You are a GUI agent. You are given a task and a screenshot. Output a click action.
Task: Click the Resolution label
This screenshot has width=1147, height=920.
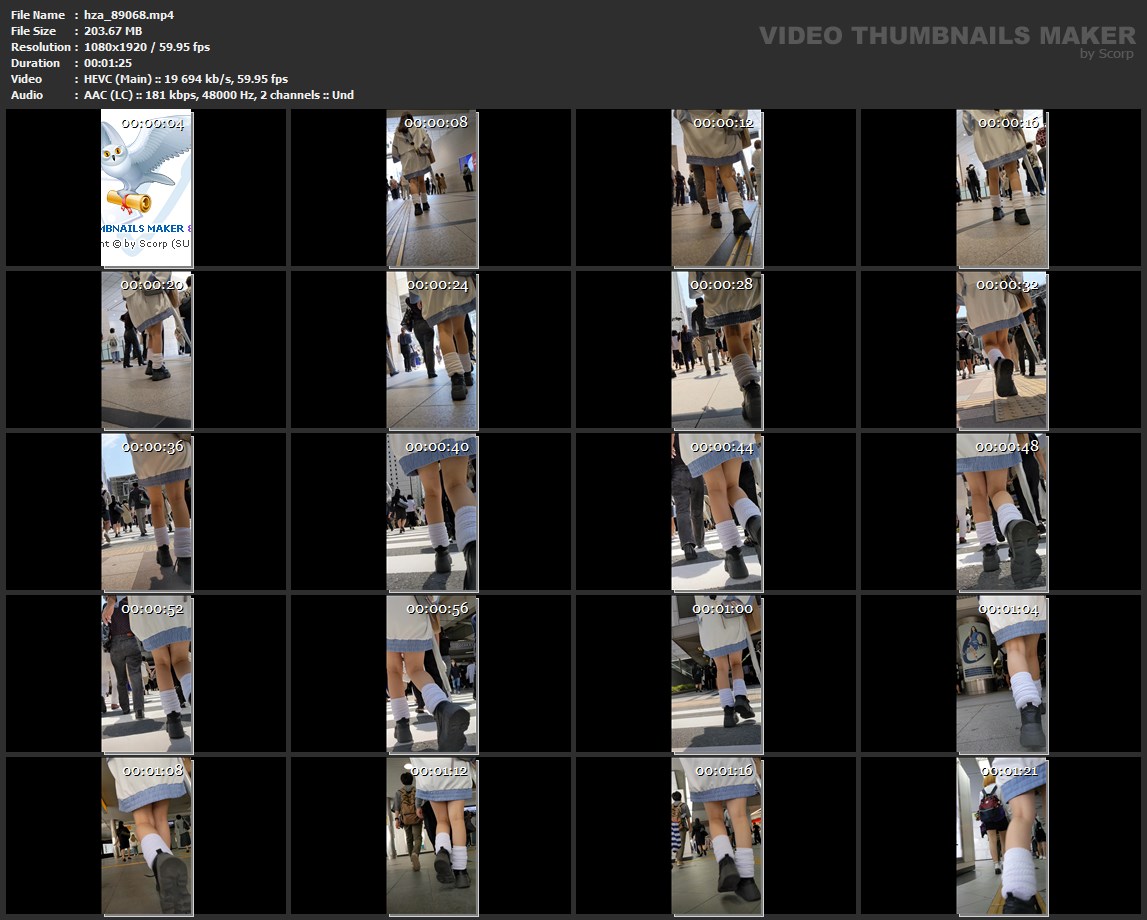40,47
